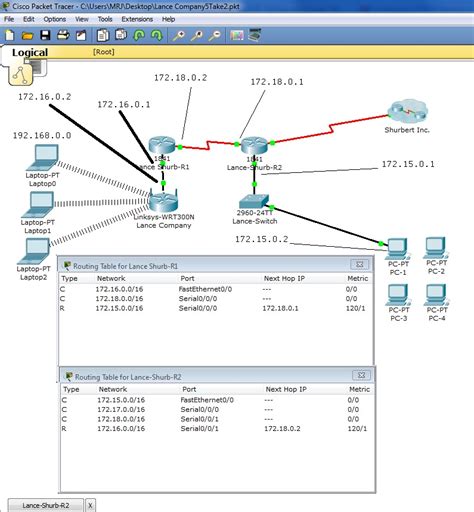Open the Help menu
This screenshot has height=512, width=474.
(168, 19)
